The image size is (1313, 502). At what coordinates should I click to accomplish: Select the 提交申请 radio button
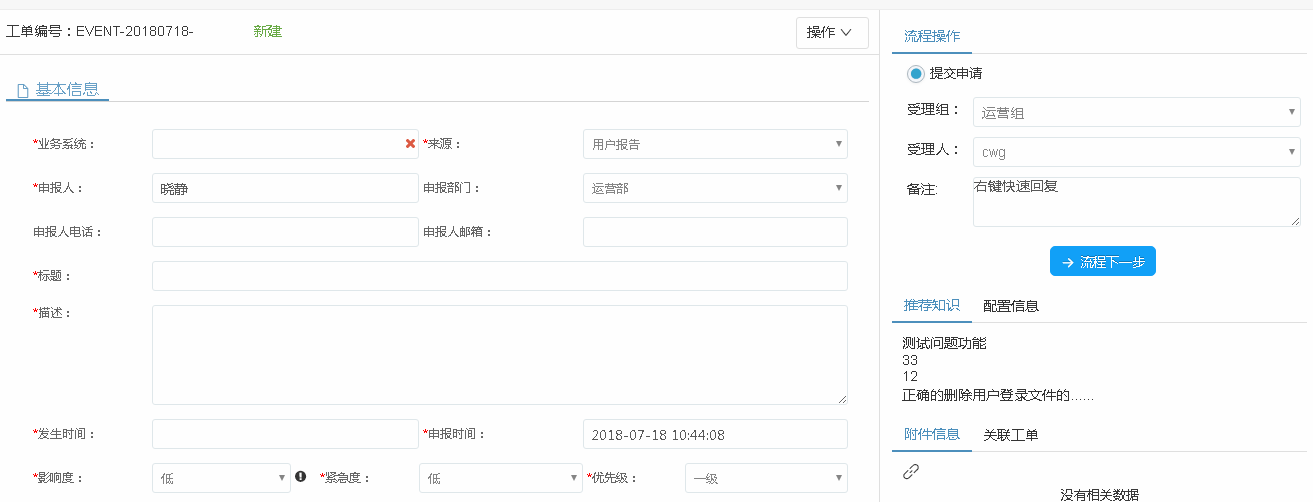pos(916,73)
